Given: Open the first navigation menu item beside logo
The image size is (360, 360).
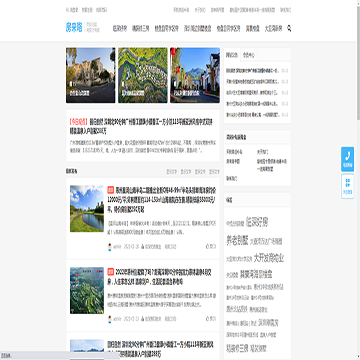Looking at the screenshot, I should (x=120, y=28).
